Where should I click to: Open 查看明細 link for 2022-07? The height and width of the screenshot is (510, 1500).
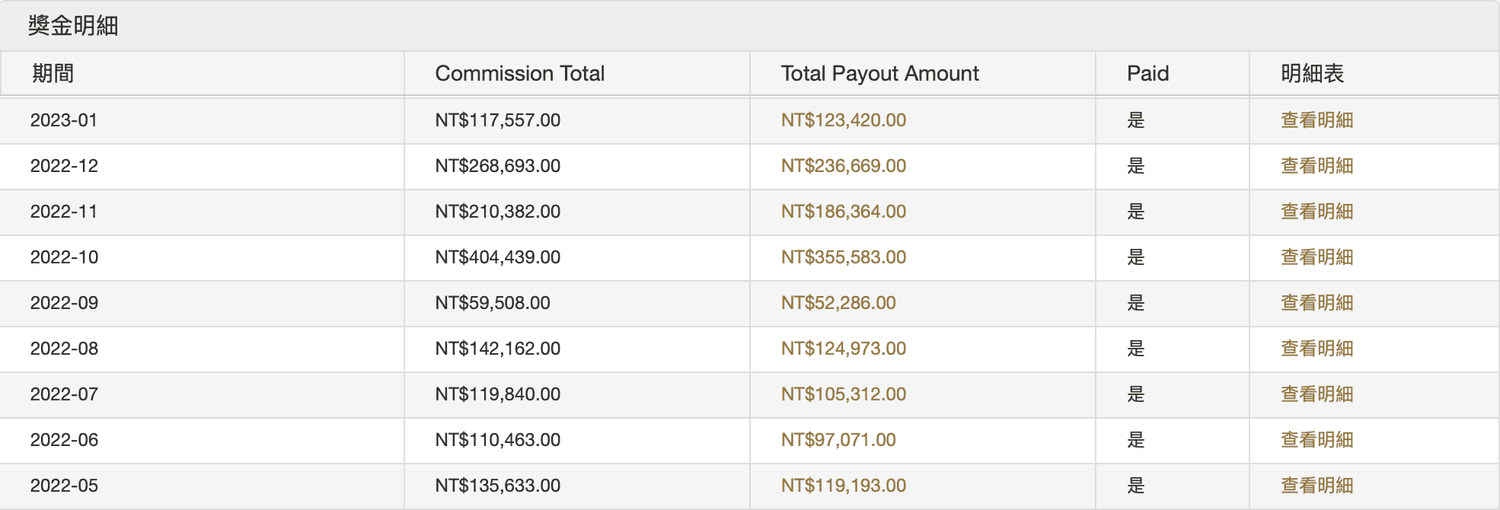tap(1317, 394)
